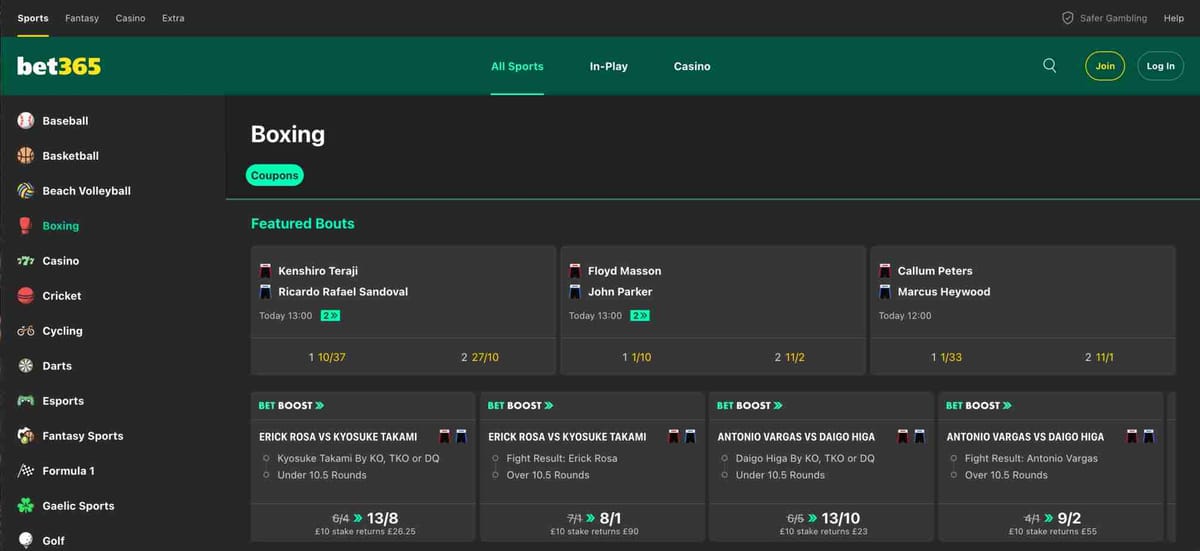The height and width of the screenshot is (551, 1200).
Task: Bet on Floyd Masson at 1/10
Action: point(637,357)
